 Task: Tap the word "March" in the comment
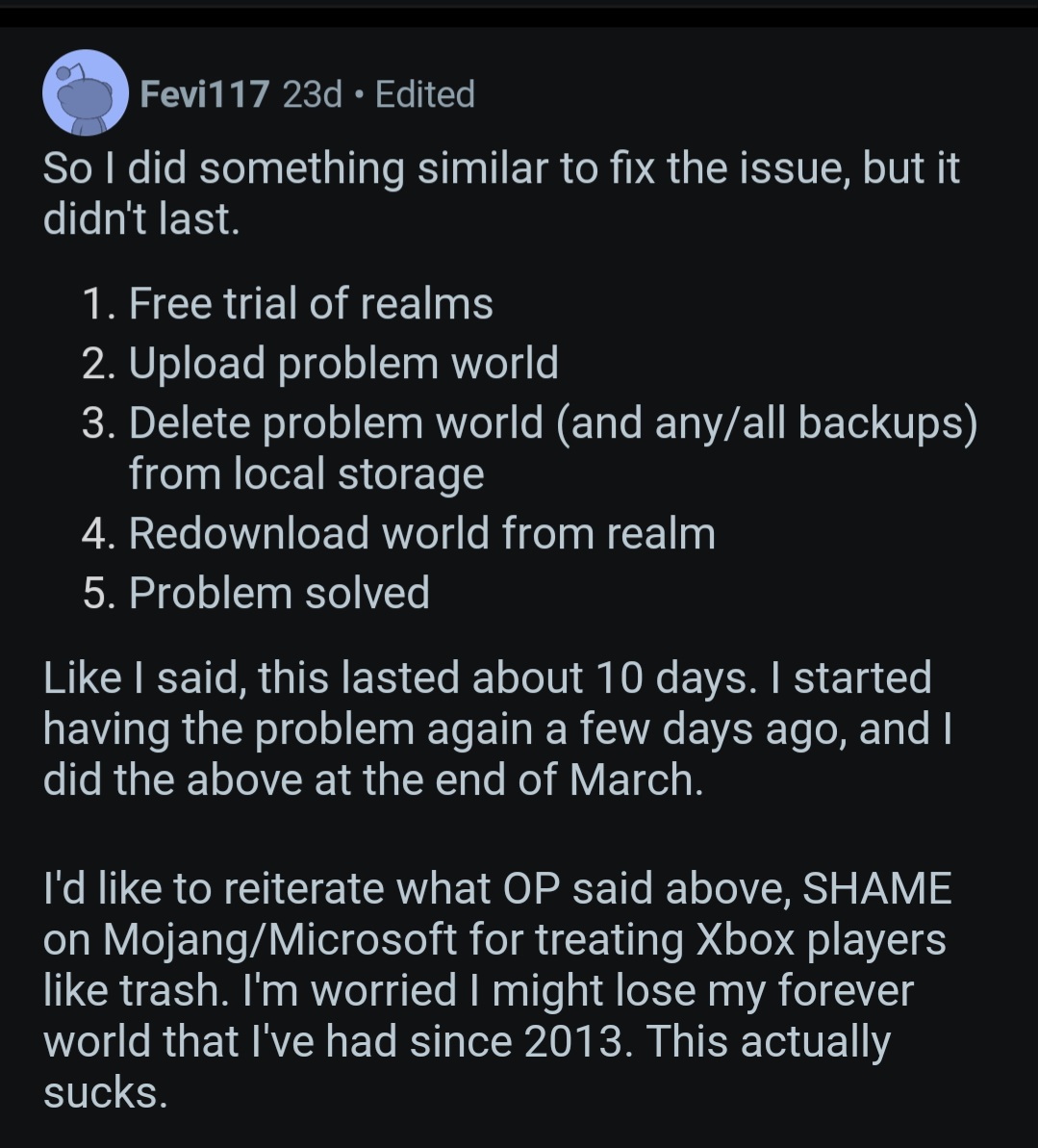click(631, 779)
